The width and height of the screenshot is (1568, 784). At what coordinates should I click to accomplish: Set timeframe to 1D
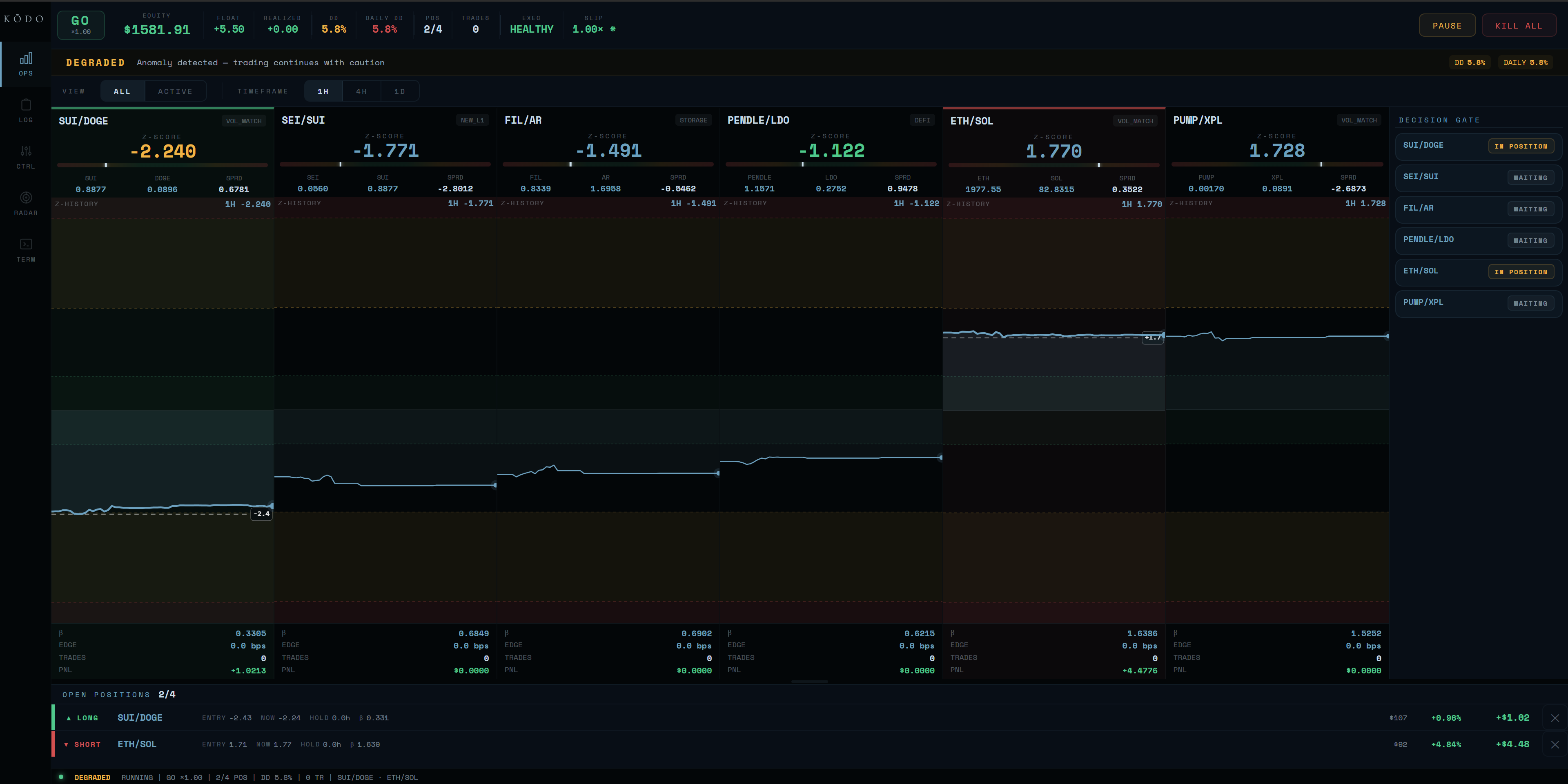[x=399, y=92]
